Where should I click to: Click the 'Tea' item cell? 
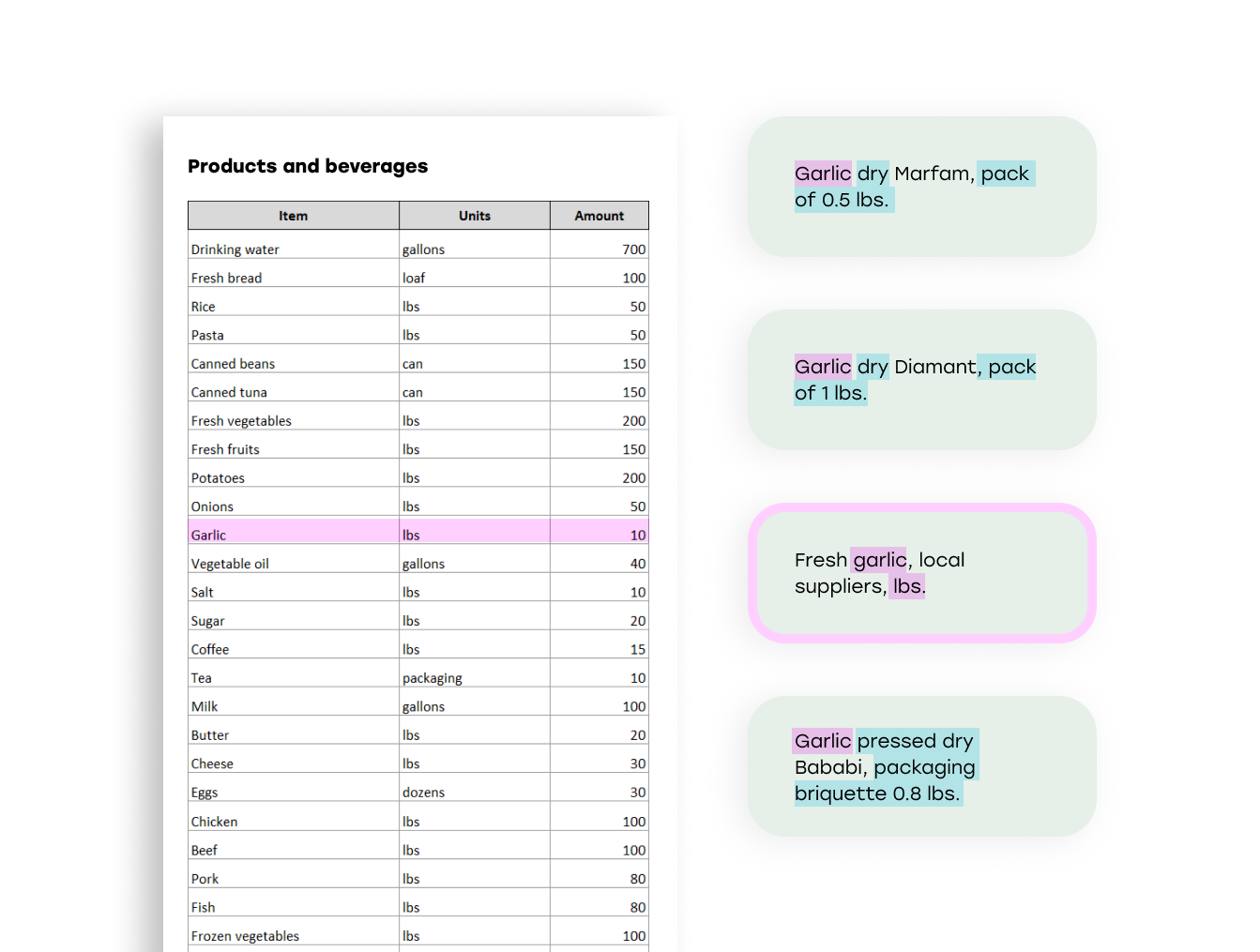(294, 674)
